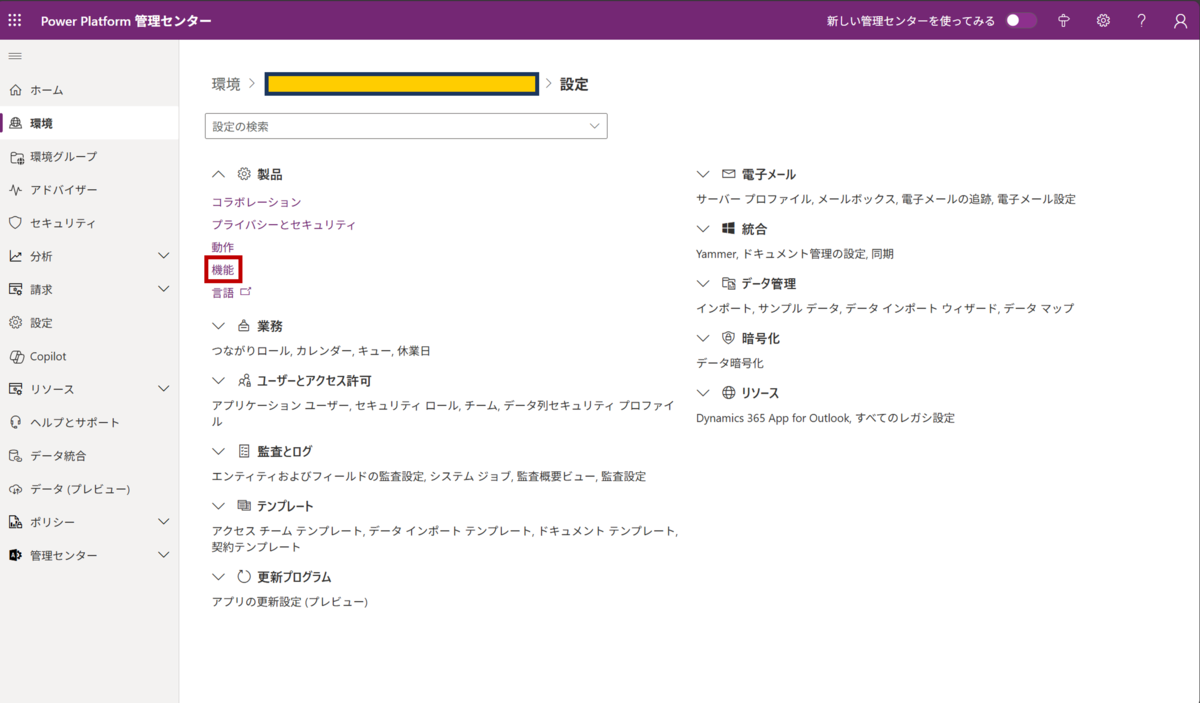The image size is (1200, 703).
Task: Expand the 電子メール section chevron
Action: pos(703,174)
